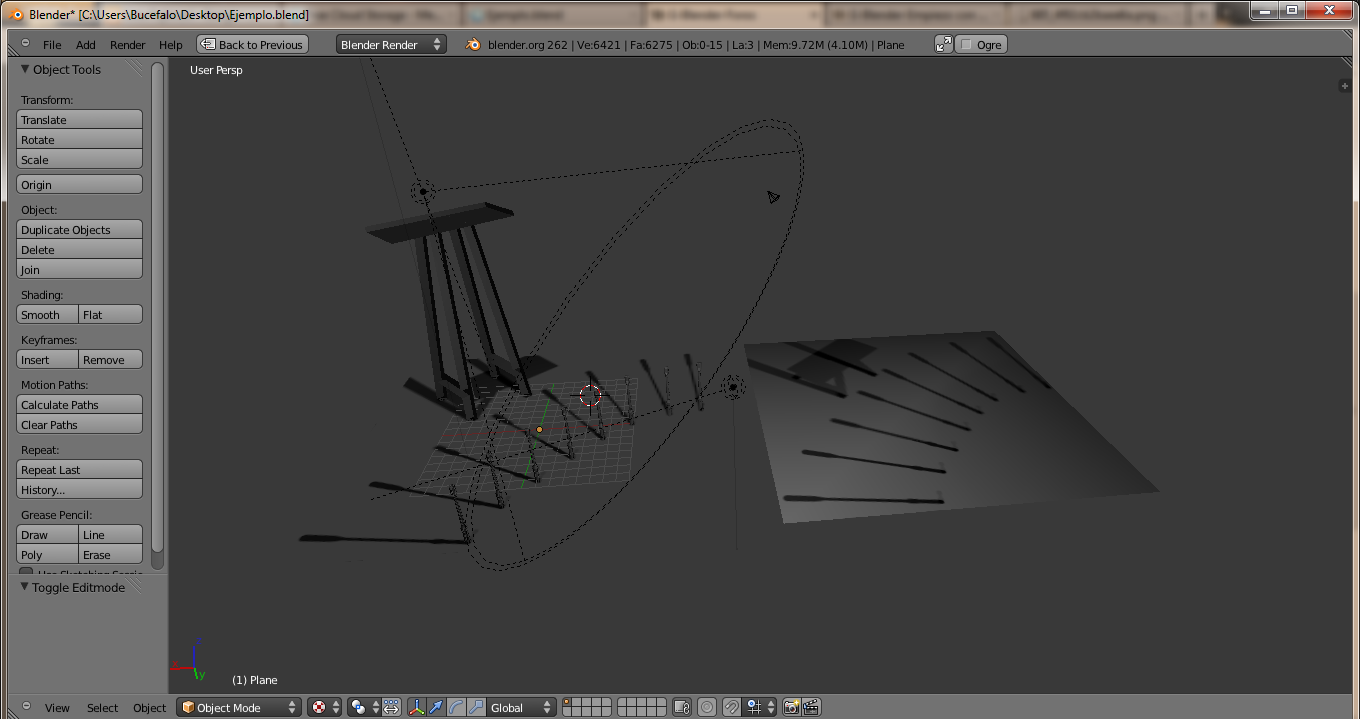Open the Global orientation dropdown
Viewport: 1360px width, 719px height.
(x=521, y=707)
